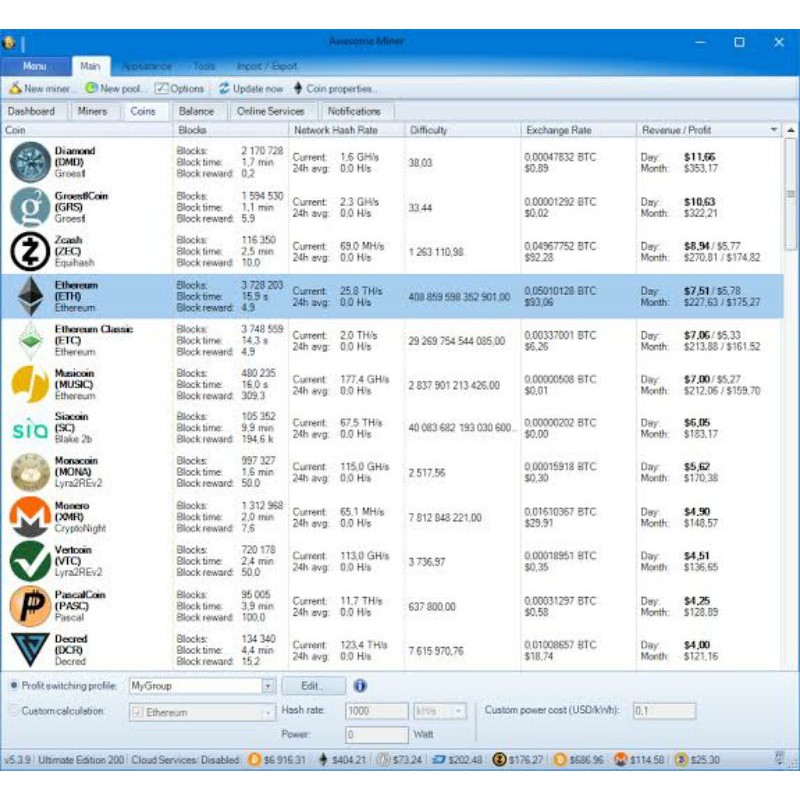Click the Edit button for profile
The height and width of the screenshot is (800, 800).
[313, 686]
